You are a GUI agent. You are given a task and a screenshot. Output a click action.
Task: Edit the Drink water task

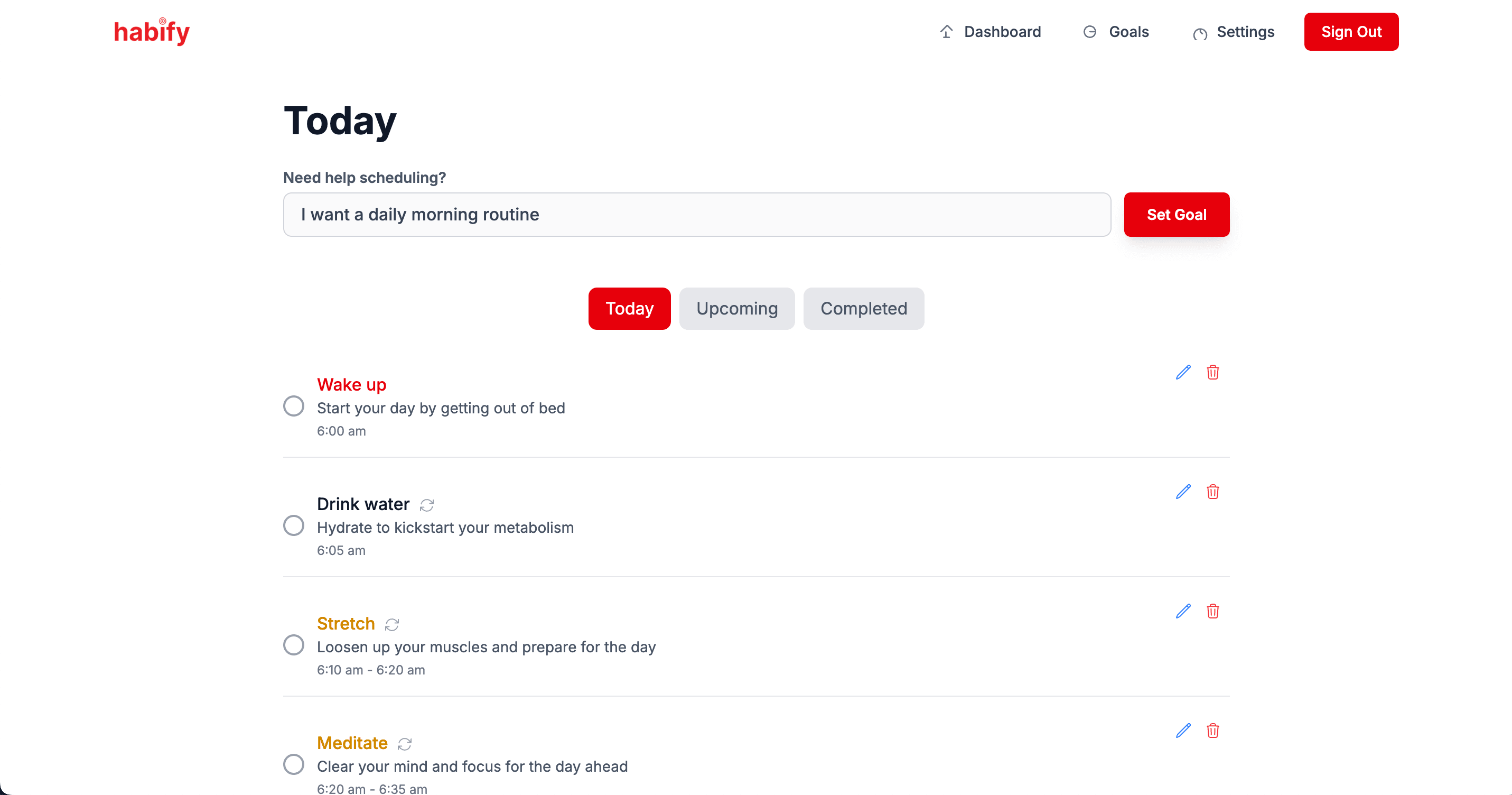point(1183,492)
